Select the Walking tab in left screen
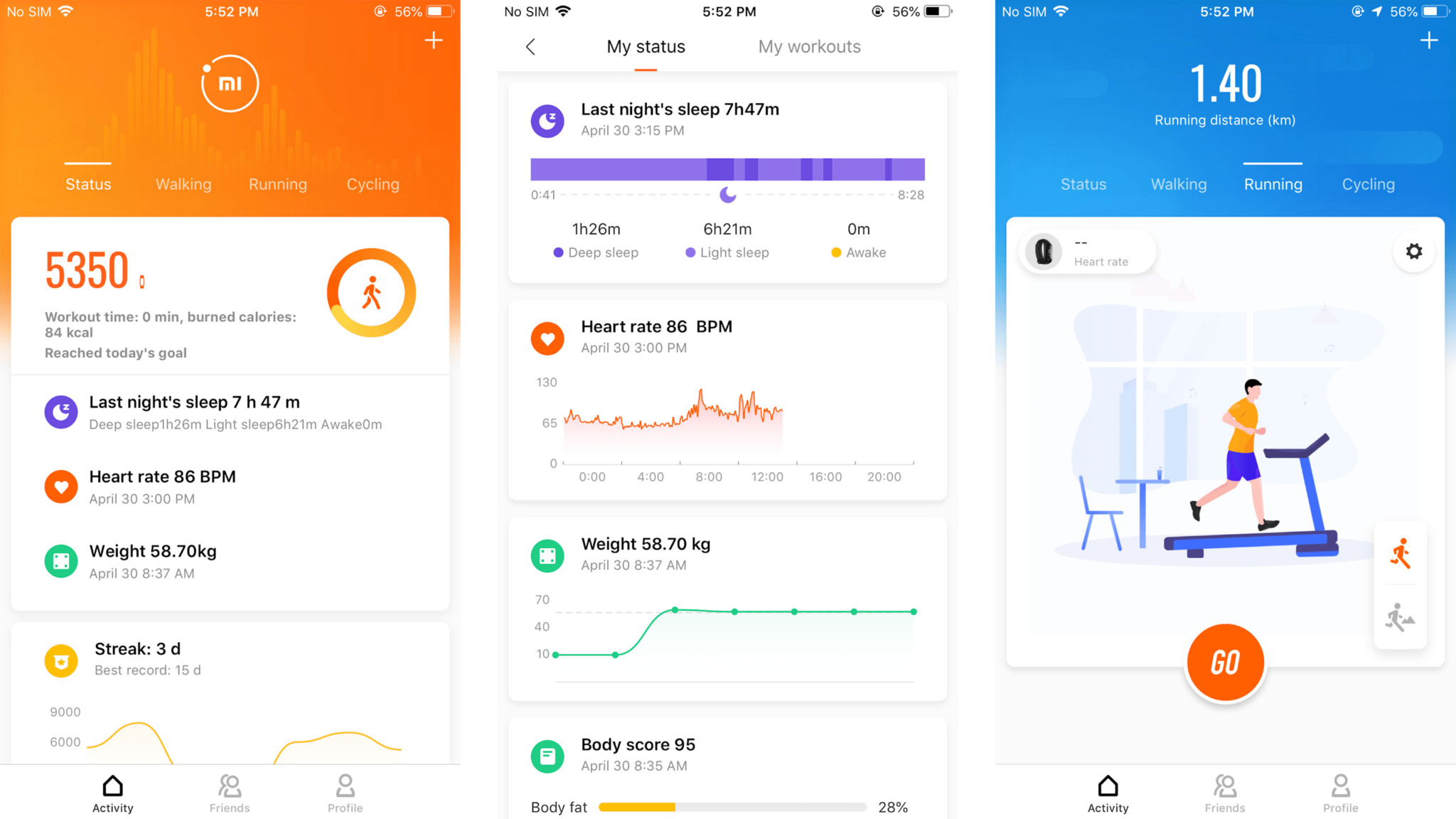 pos(183,184)
